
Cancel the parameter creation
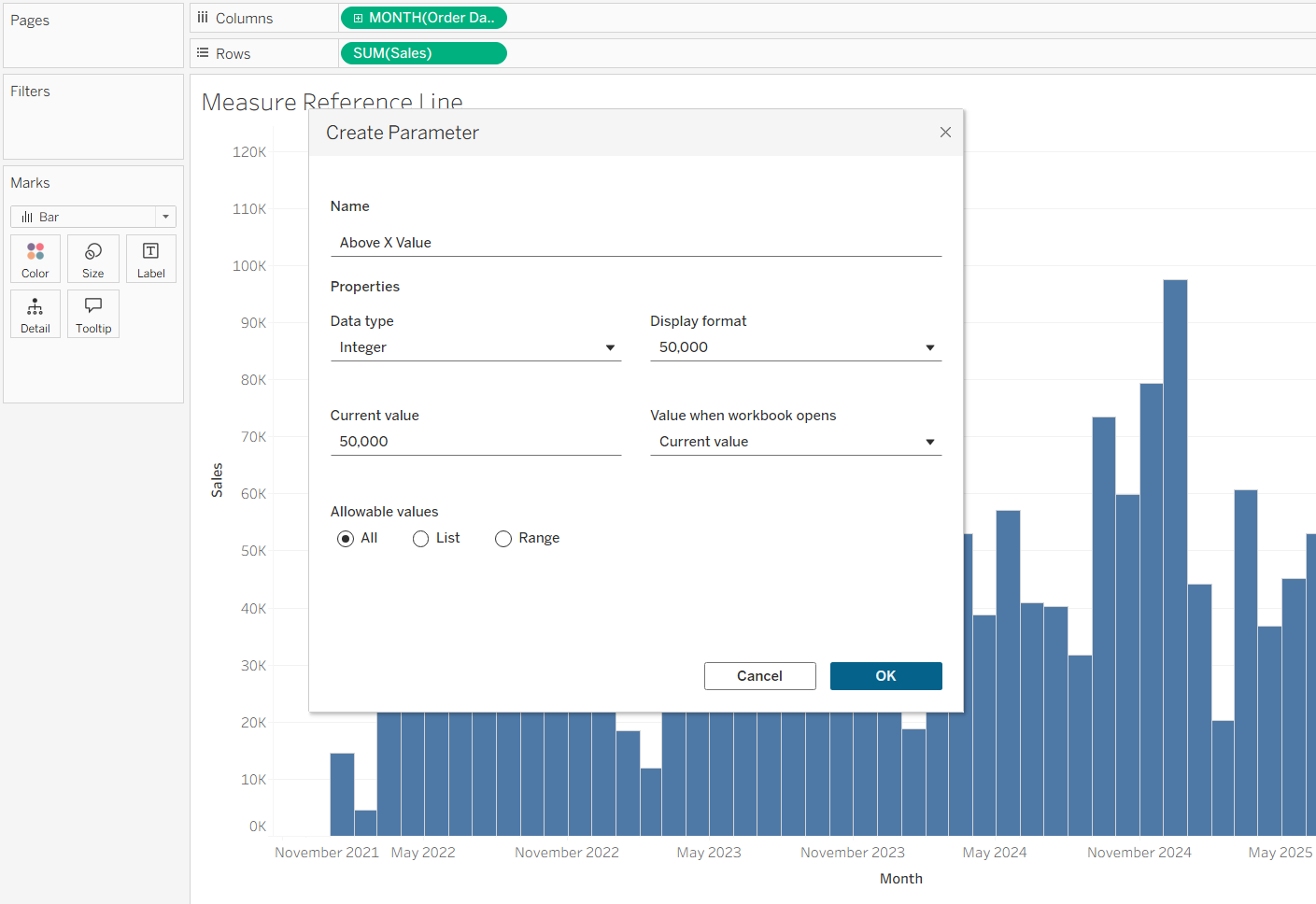coord(759,676)
